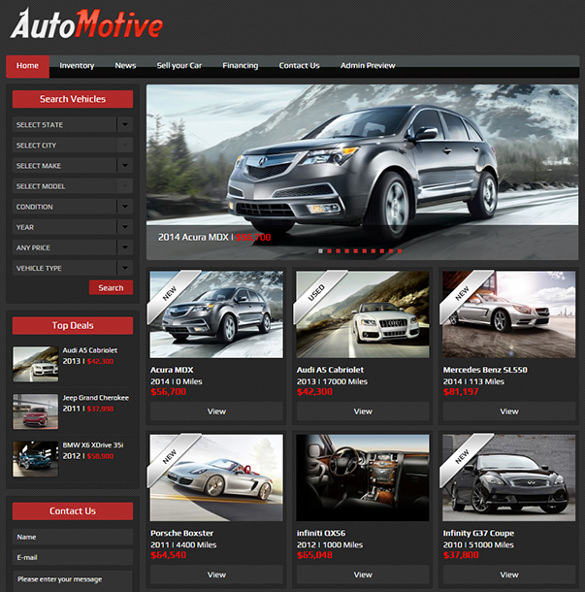
Task: View the Audi A5 Cabriolet listing
Action: tap(363, 412)
